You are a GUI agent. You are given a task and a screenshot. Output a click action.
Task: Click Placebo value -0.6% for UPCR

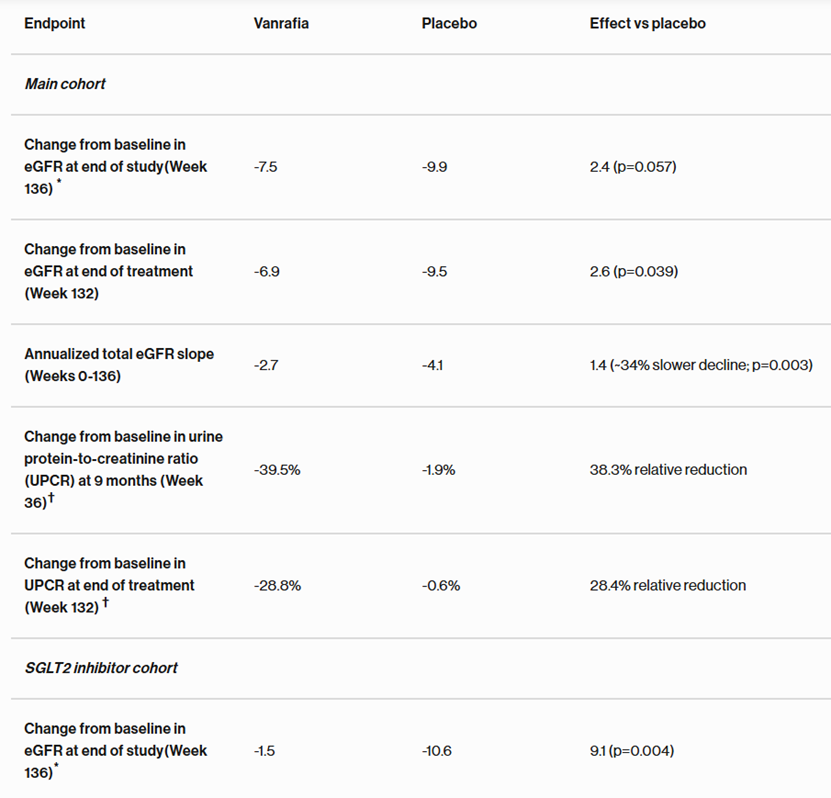point(441,586)
